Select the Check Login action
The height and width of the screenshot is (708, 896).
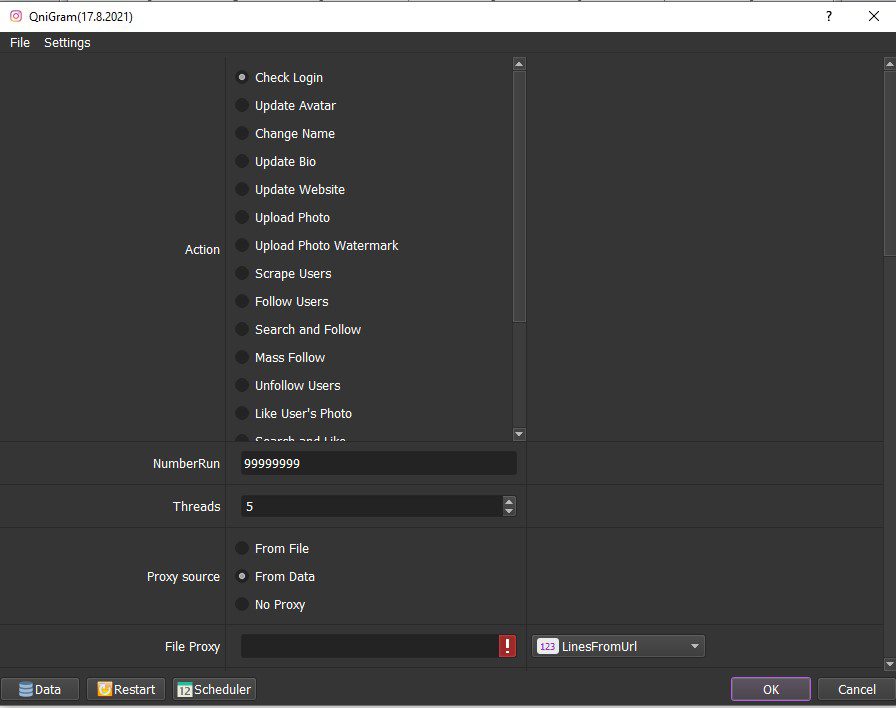(x=280, y=77)
